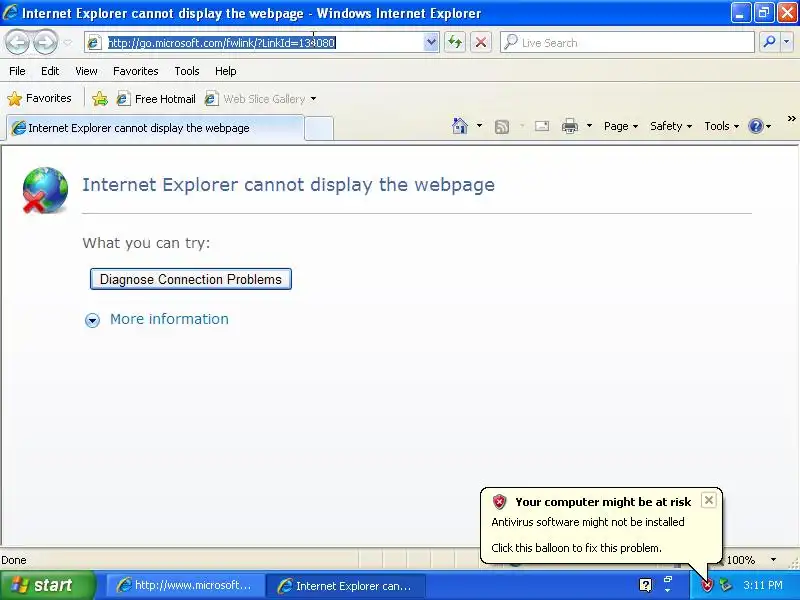Open a new blank tab

pos(319,128)
